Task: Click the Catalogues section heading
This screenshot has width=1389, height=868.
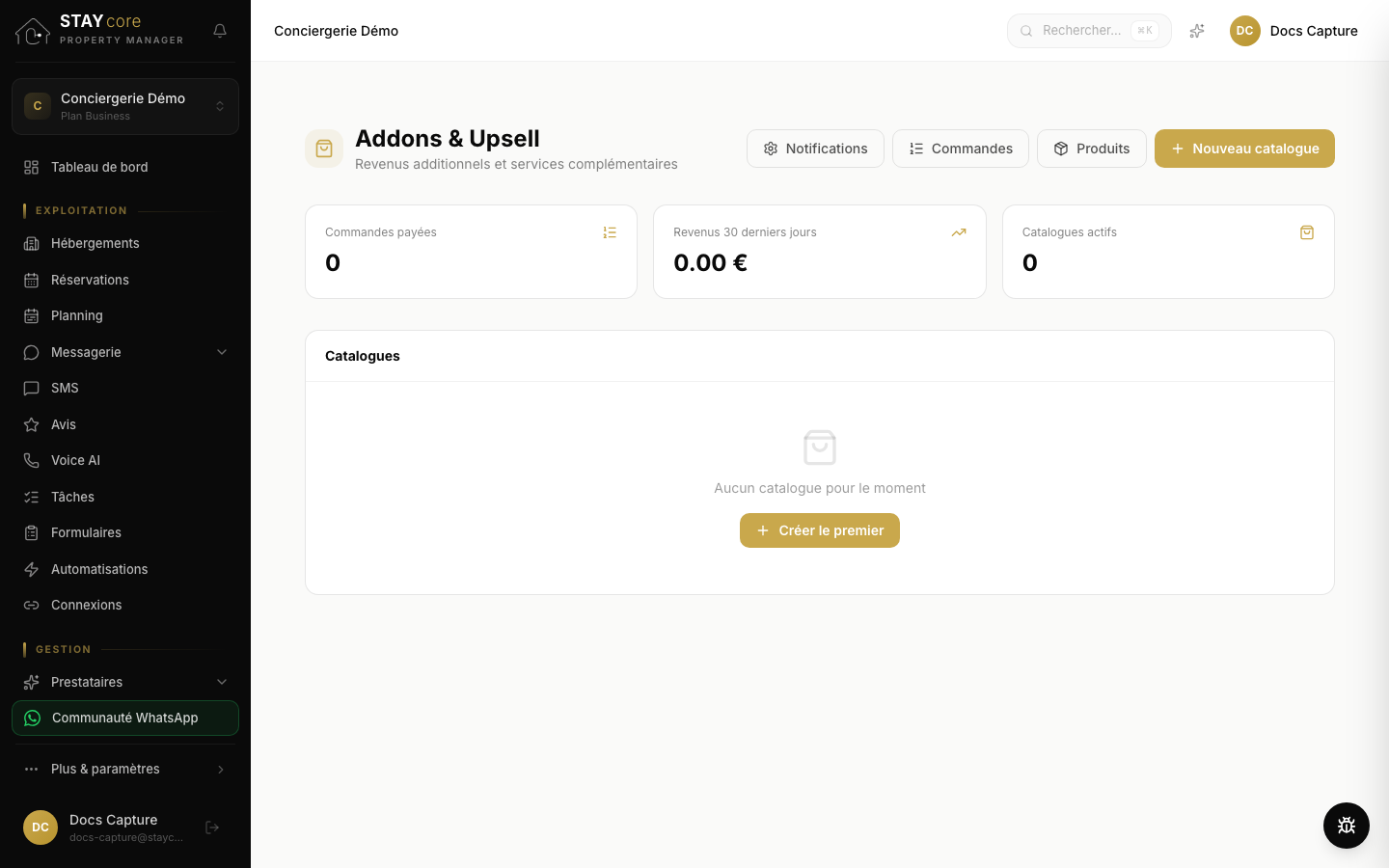Action: point(363,356)
